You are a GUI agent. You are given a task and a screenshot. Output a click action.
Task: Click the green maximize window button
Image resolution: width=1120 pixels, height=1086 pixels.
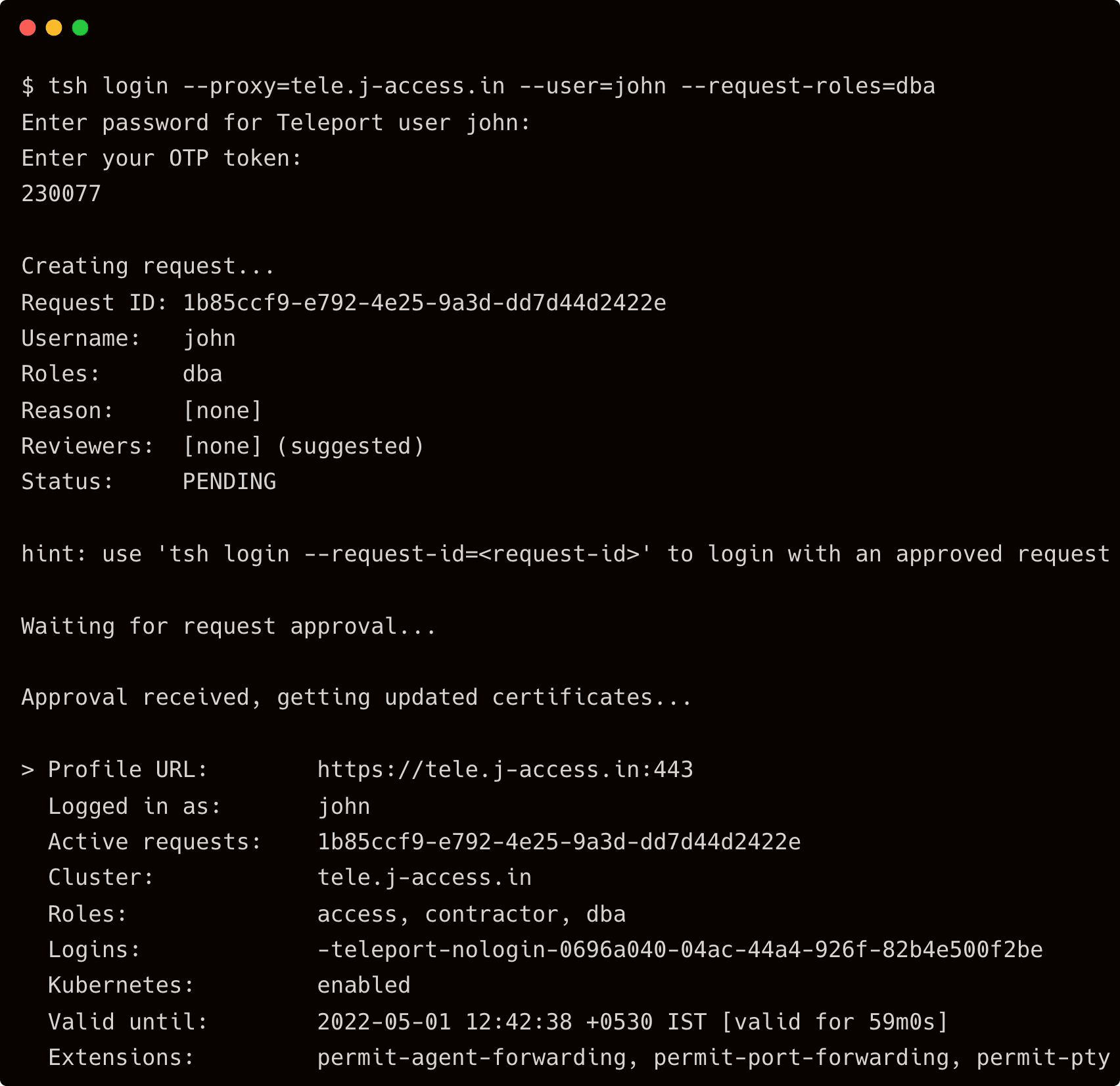coord(80,28)
